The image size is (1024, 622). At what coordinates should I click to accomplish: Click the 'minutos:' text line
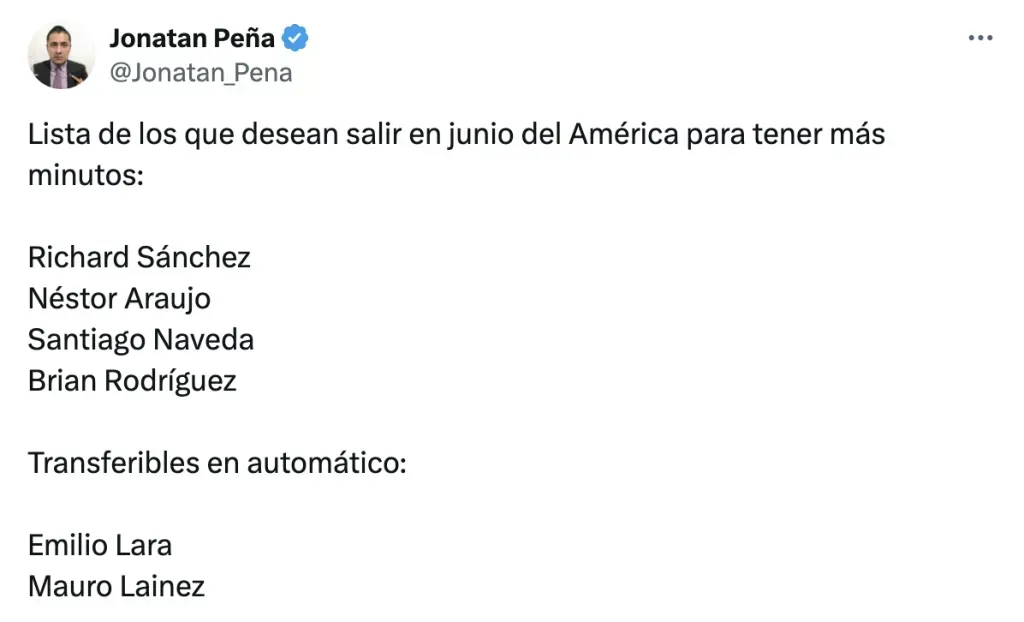coord(86,175)
